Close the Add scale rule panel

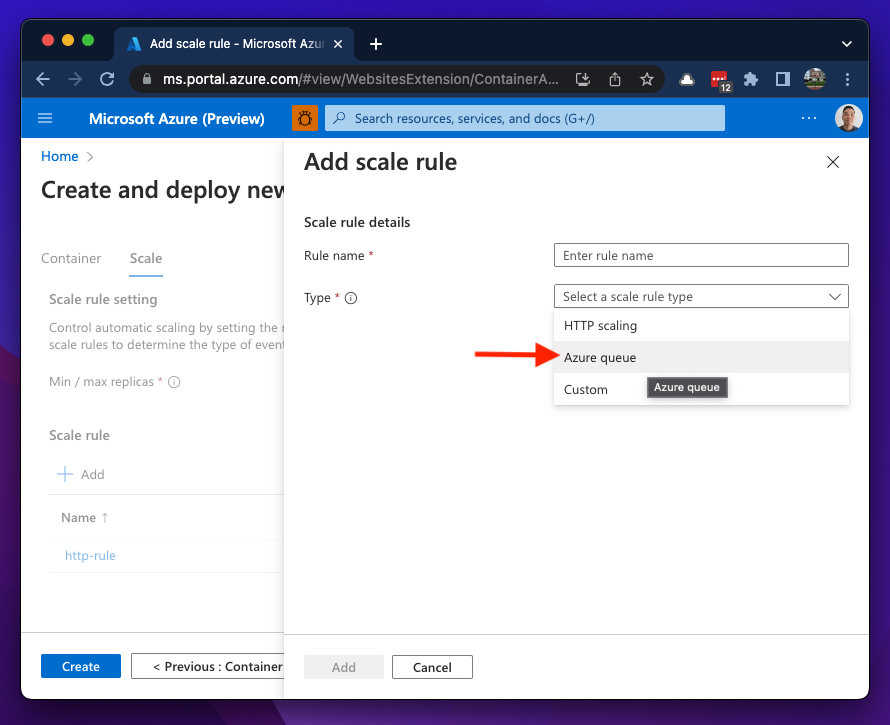(833, 162)
